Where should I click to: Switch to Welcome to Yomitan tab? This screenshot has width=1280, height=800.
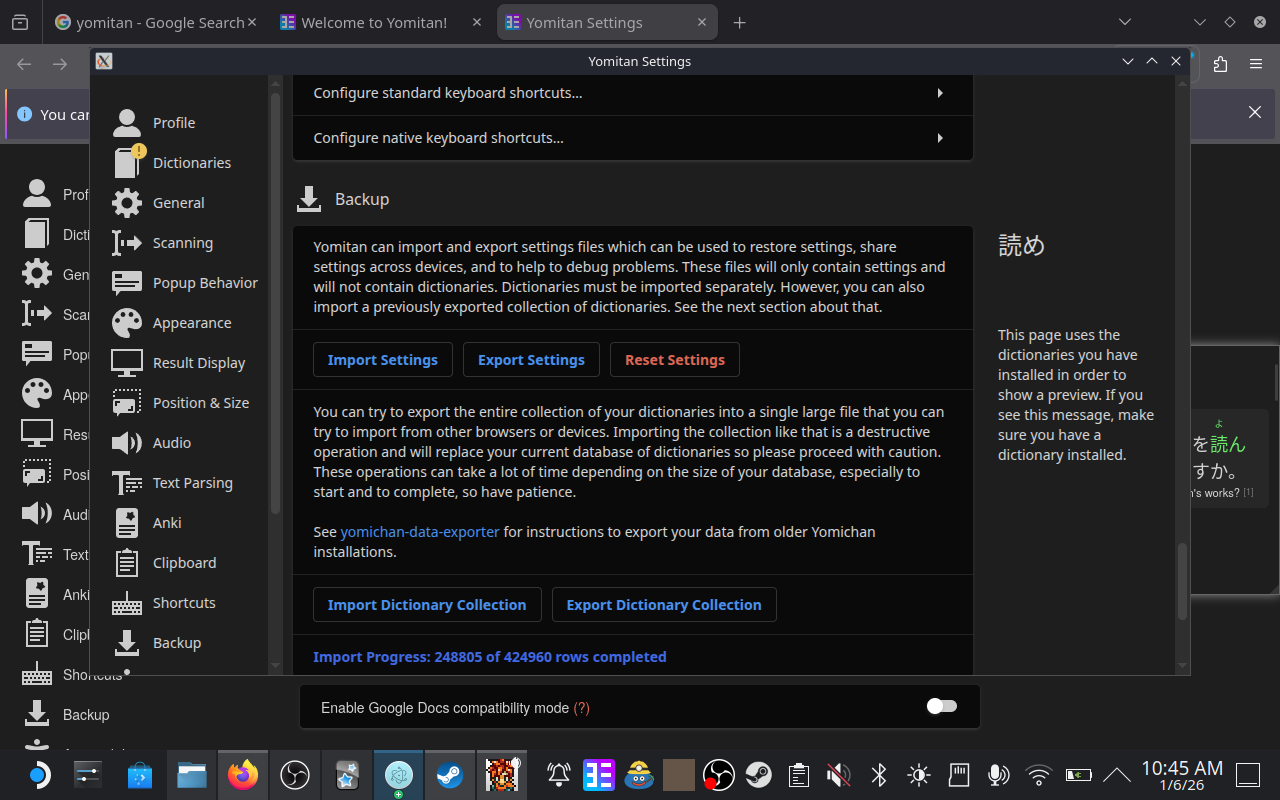point(374,22)
